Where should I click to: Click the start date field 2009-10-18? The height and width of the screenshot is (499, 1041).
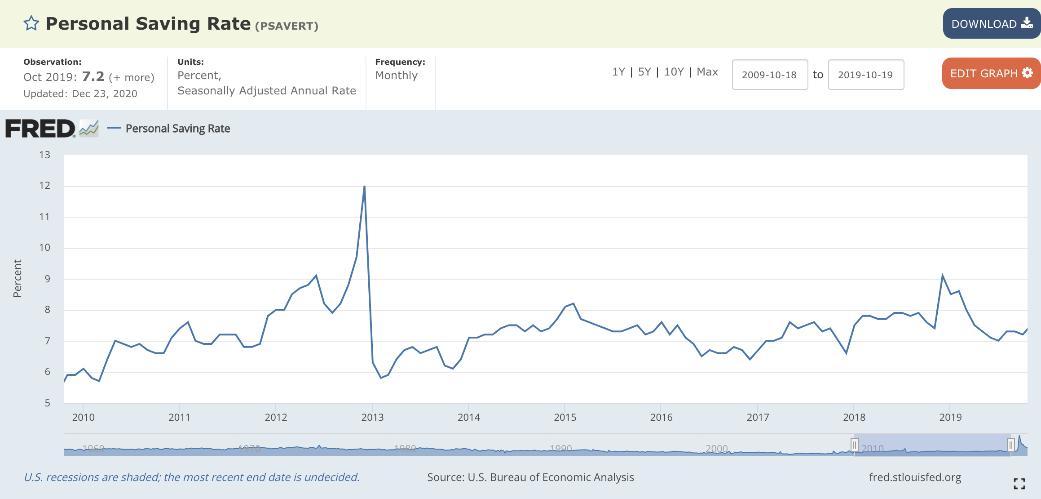tap(769, 75)
